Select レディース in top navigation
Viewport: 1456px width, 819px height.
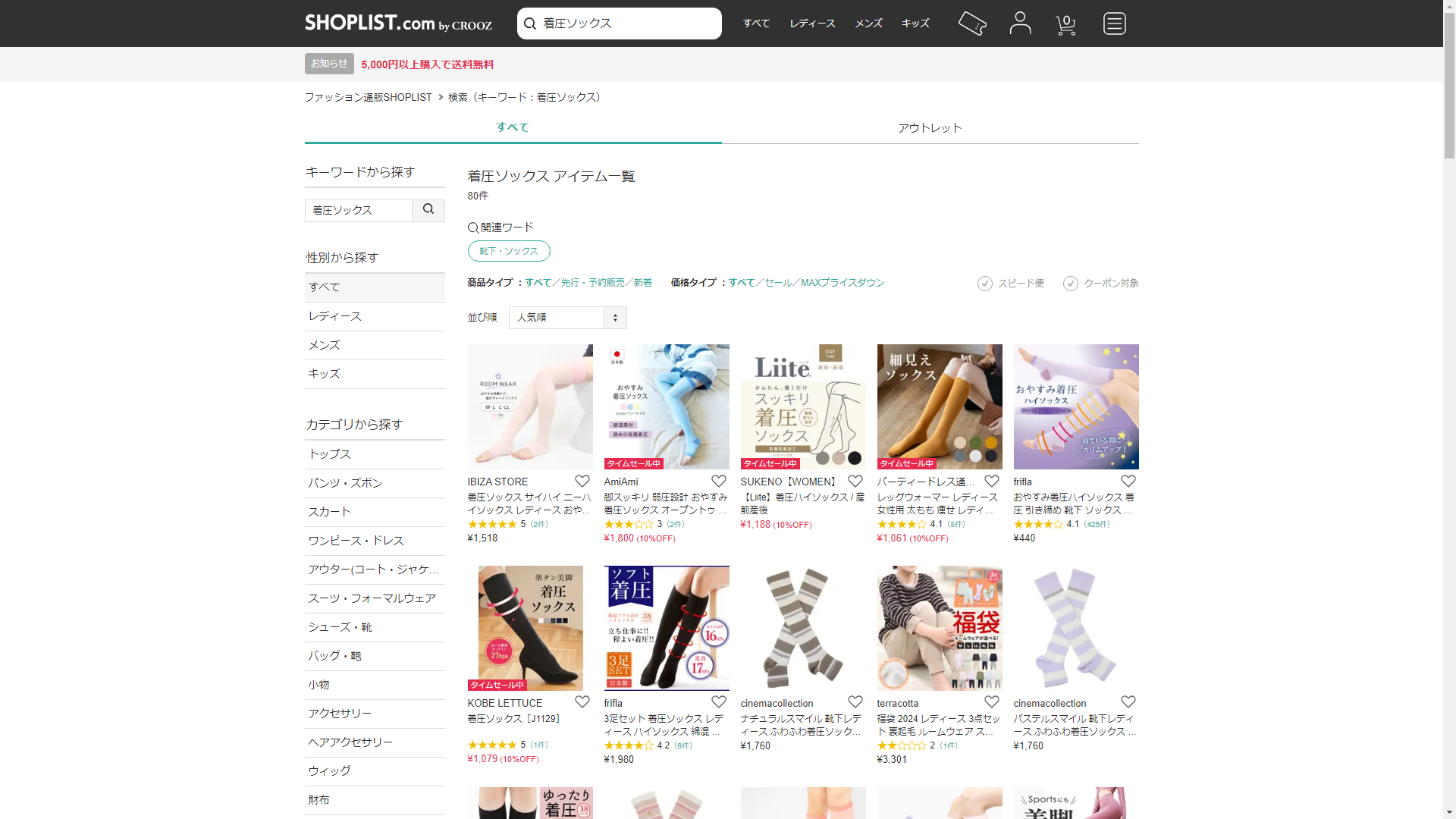pos(812,24)
